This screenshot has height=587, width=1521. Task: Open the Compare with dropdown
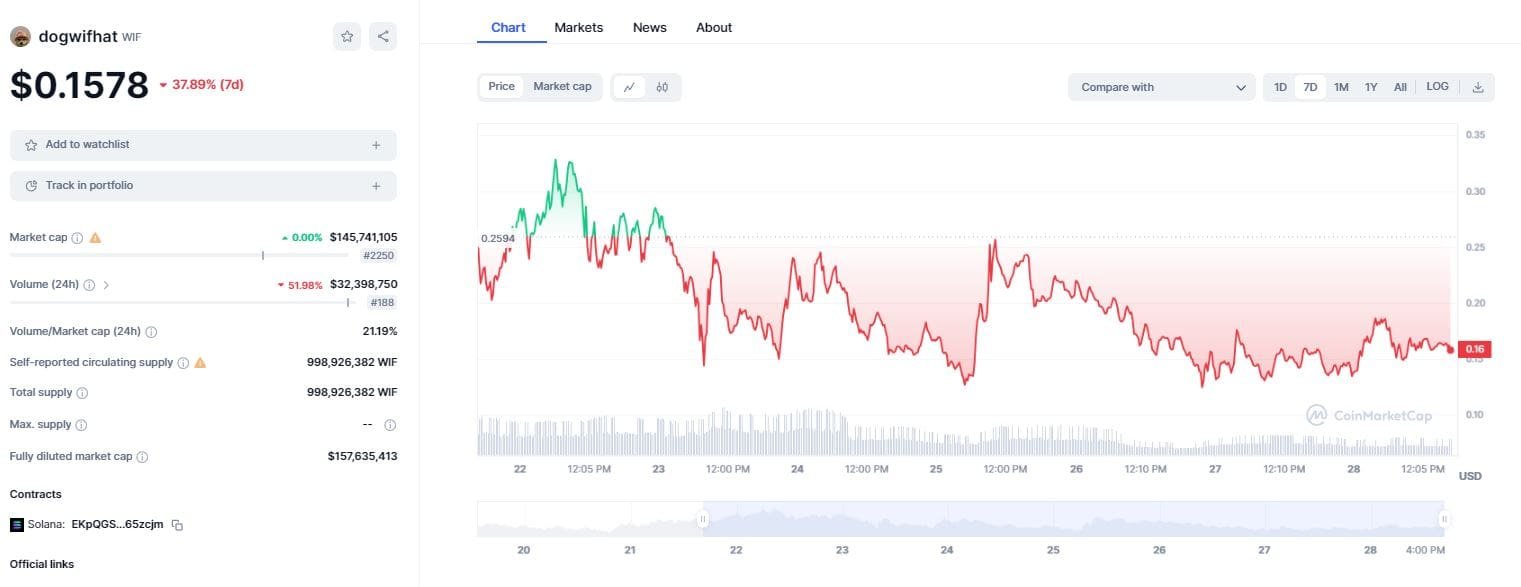(x=1161, y=87)
